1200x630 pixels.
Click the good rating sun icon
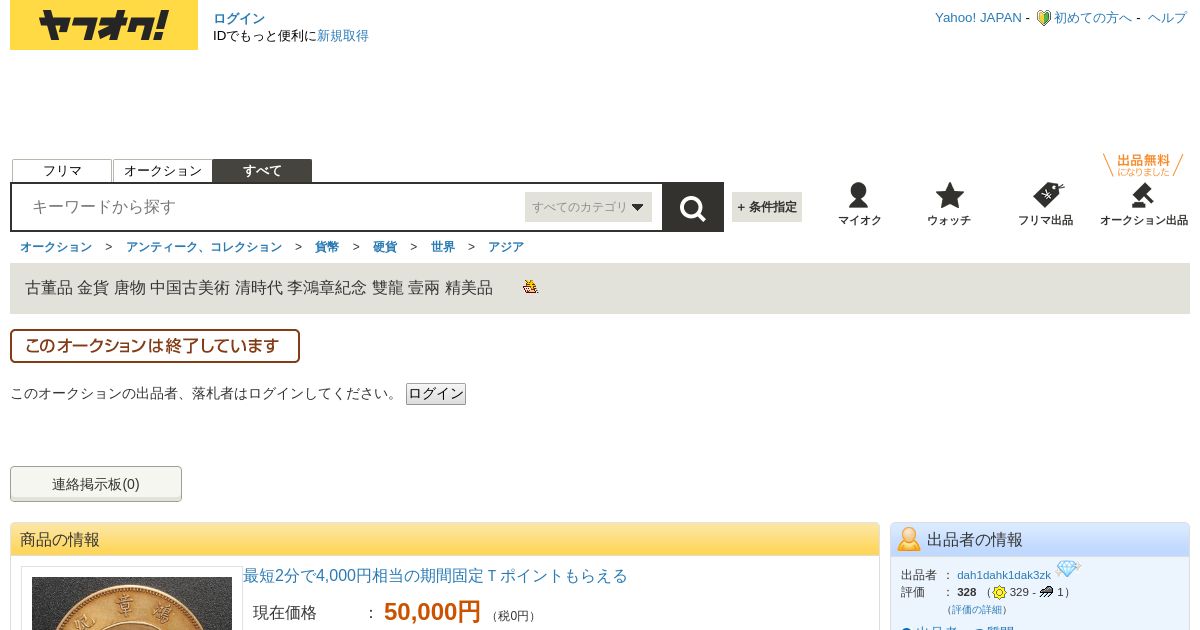pyautogui.click(x=999, y=592)
